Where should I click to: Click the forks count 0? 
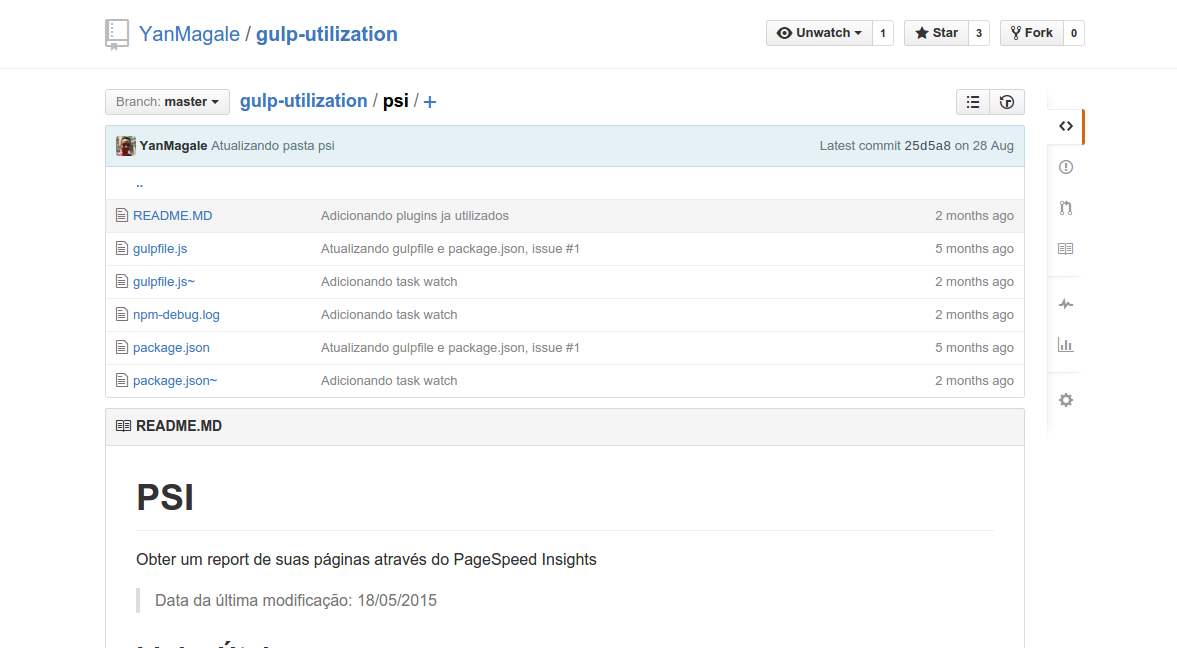pos(1074,33)
